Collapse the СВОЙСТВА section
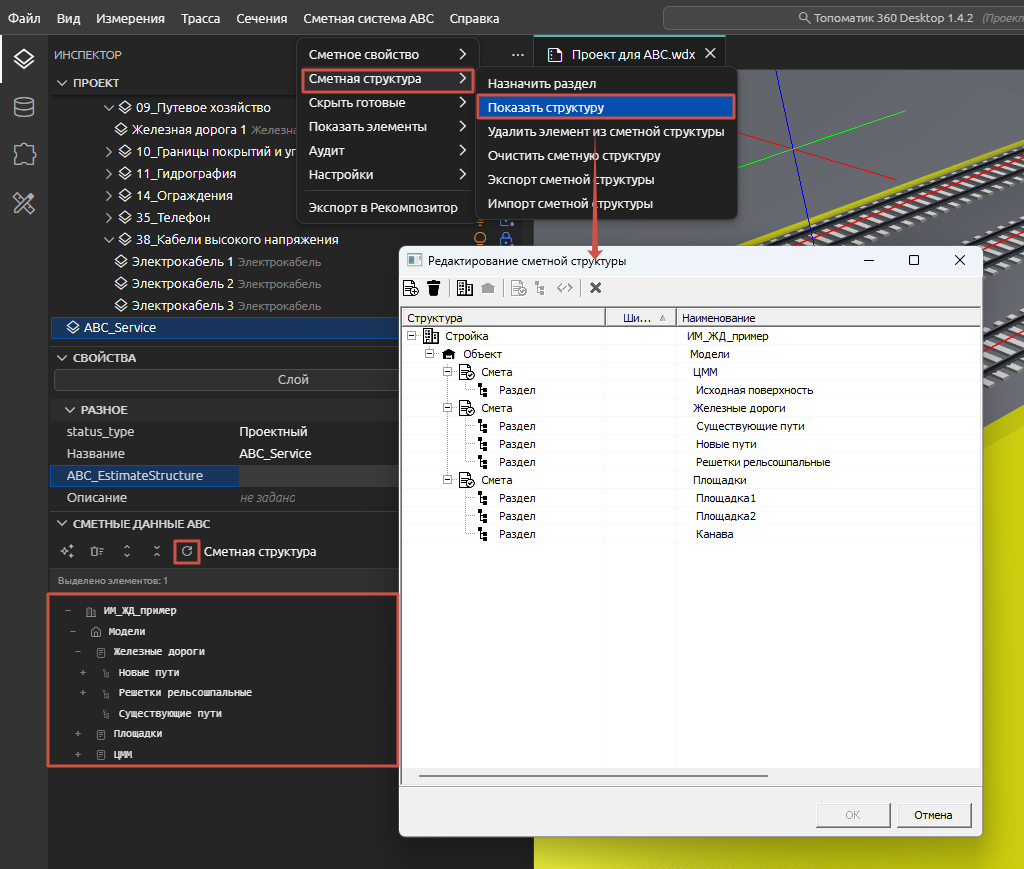1024x869 pixels. coord(62,358)
